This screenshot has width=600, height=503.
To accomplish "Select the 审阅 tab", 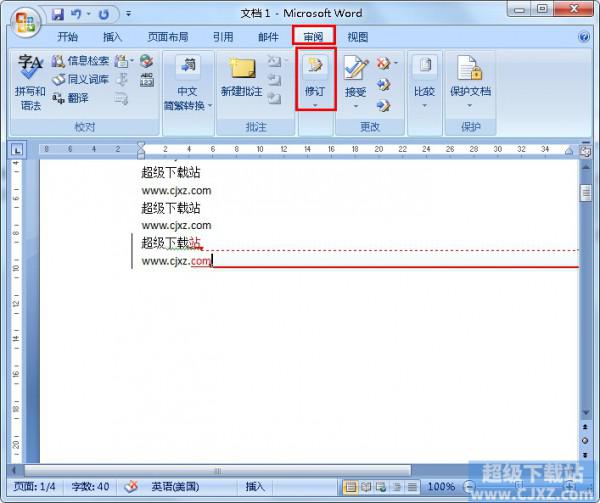I will 313,37.
